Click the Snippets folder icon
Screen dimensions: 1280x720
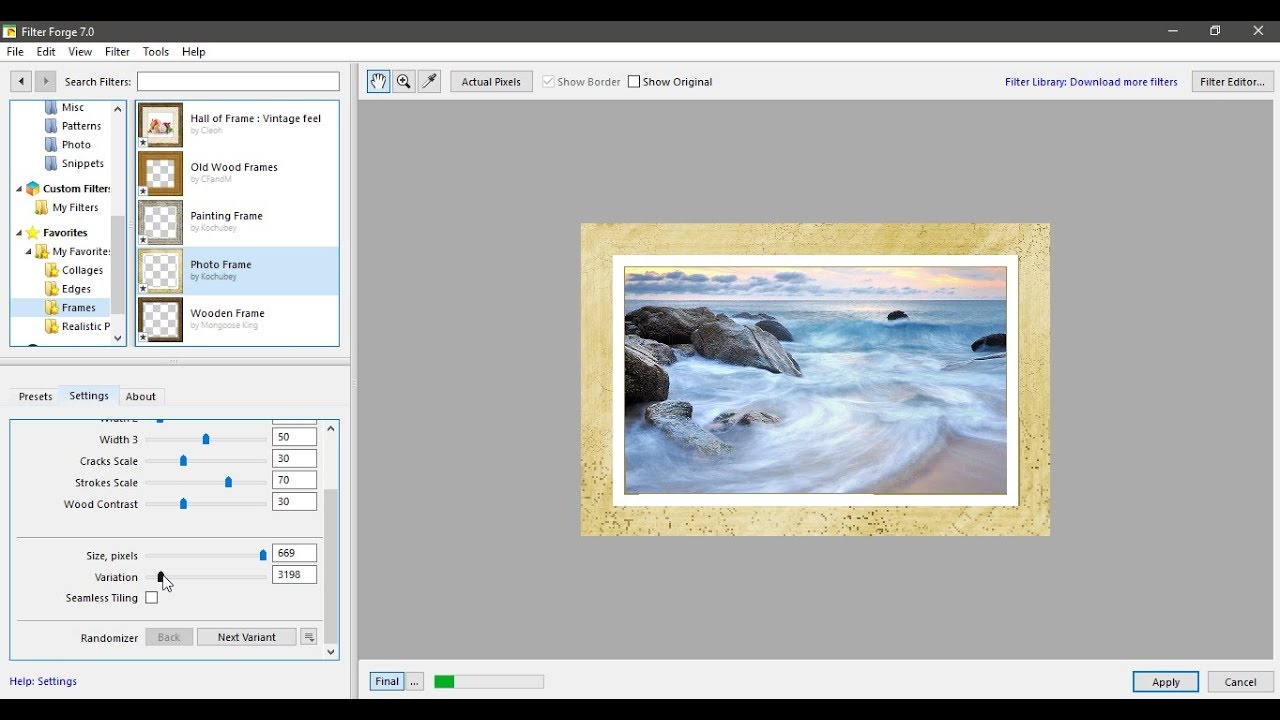pos(52,164)
